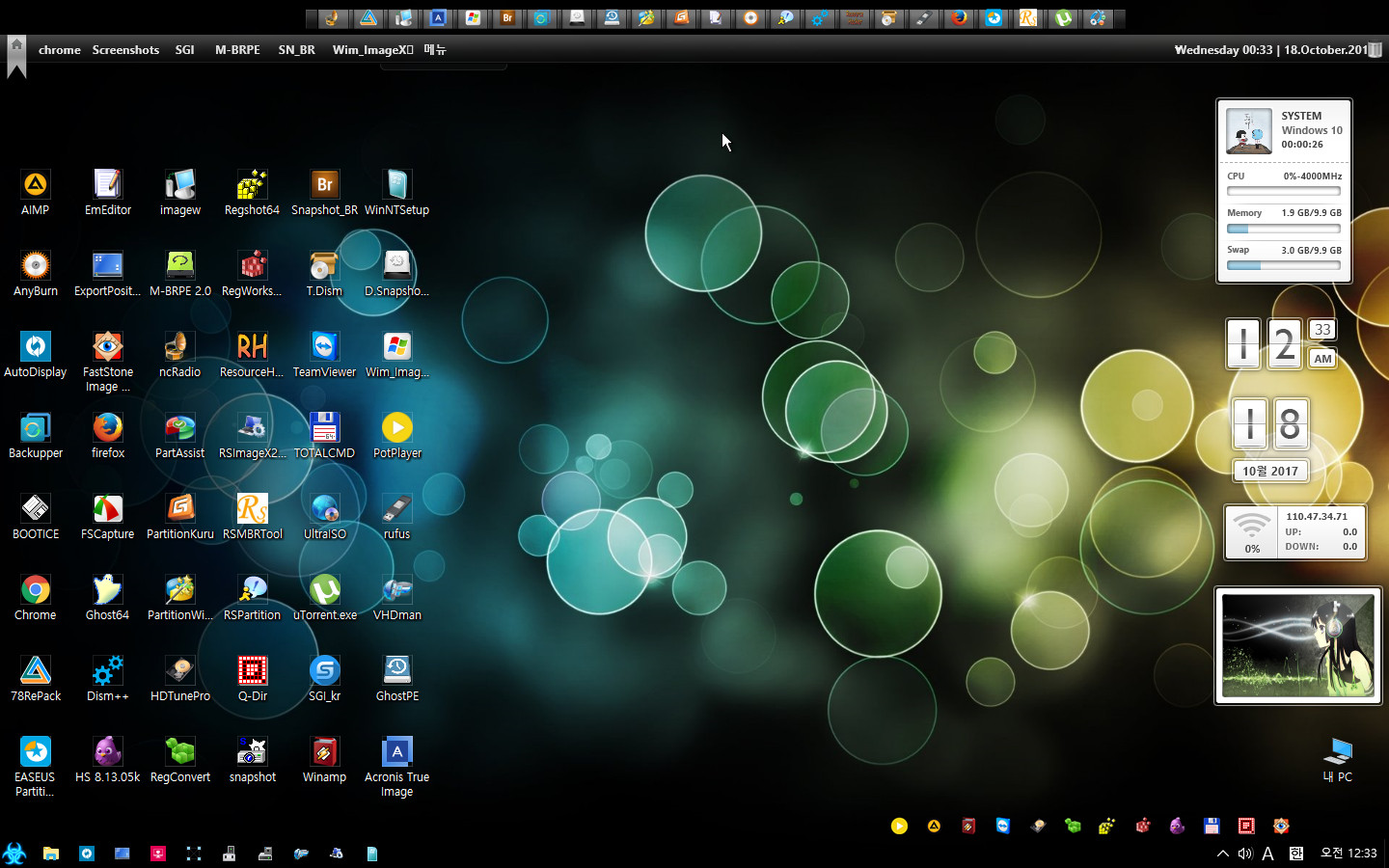This screenshot has height=868, width=1389.
Task: Open the FSCapture desktop icon
Action: tap(108, 517)
